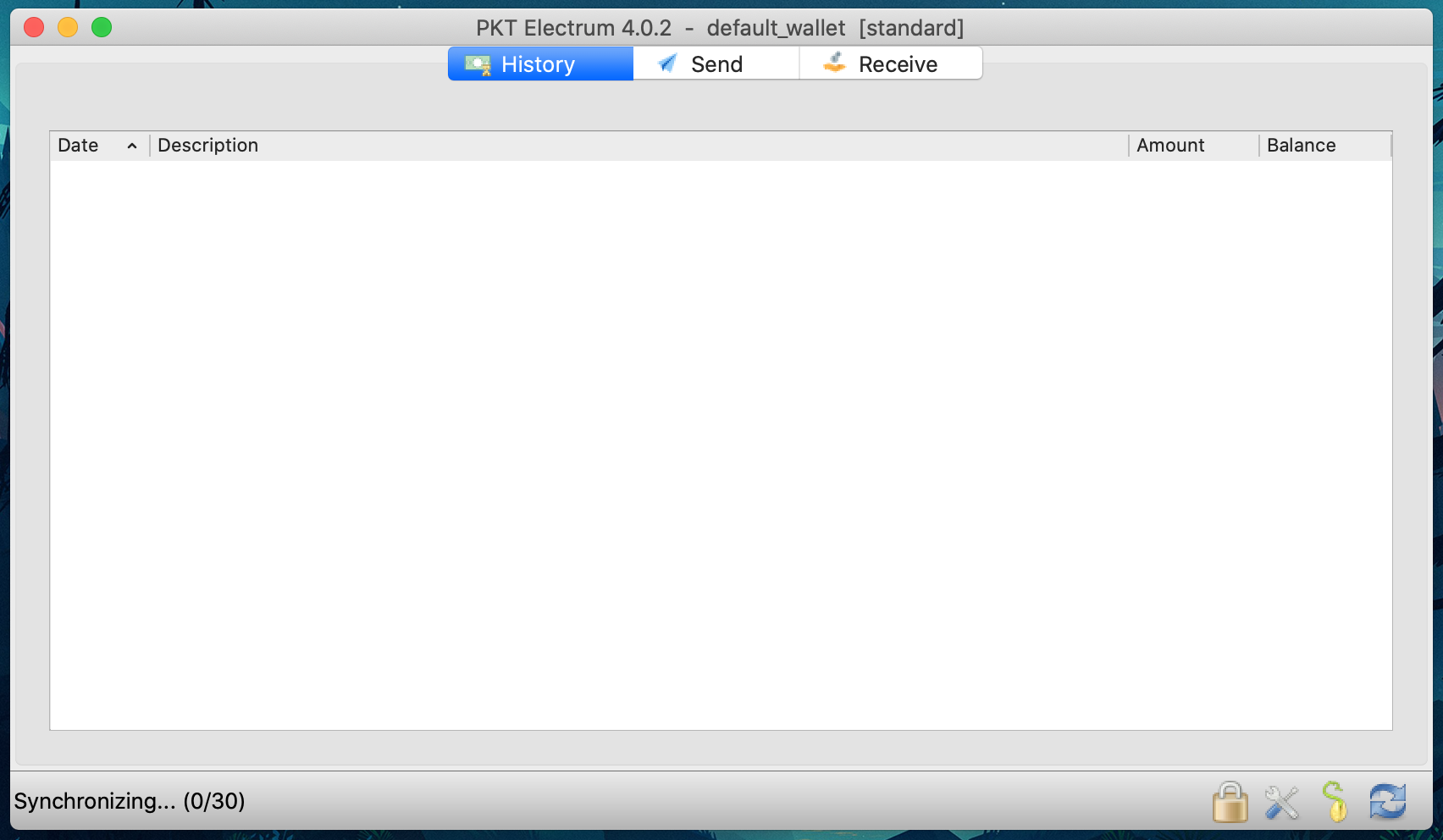Click the Synchronizing status text
1443x840 pixels.
130,801
